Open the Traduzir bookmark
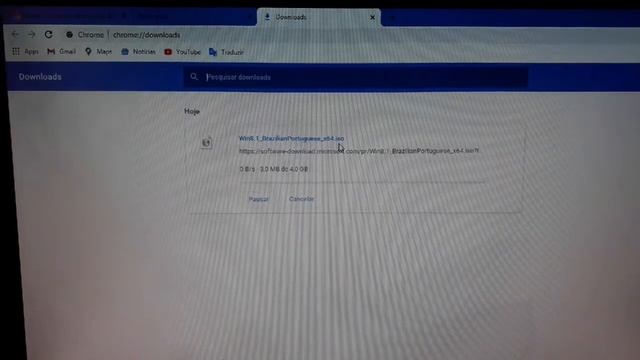 [x=226, y=52]
